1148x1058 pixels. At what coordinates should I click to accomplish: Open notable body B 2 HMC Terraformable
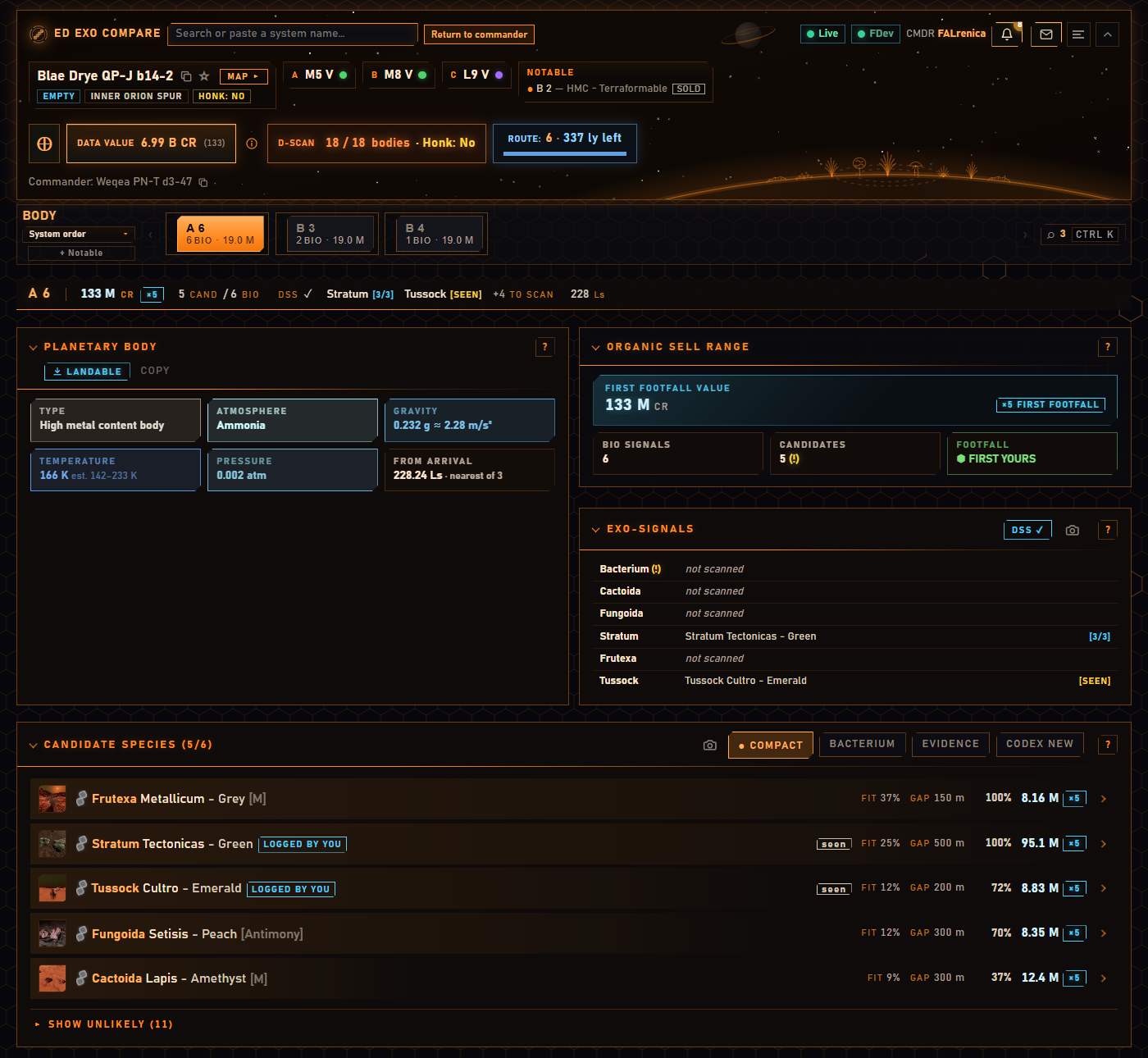616,89
